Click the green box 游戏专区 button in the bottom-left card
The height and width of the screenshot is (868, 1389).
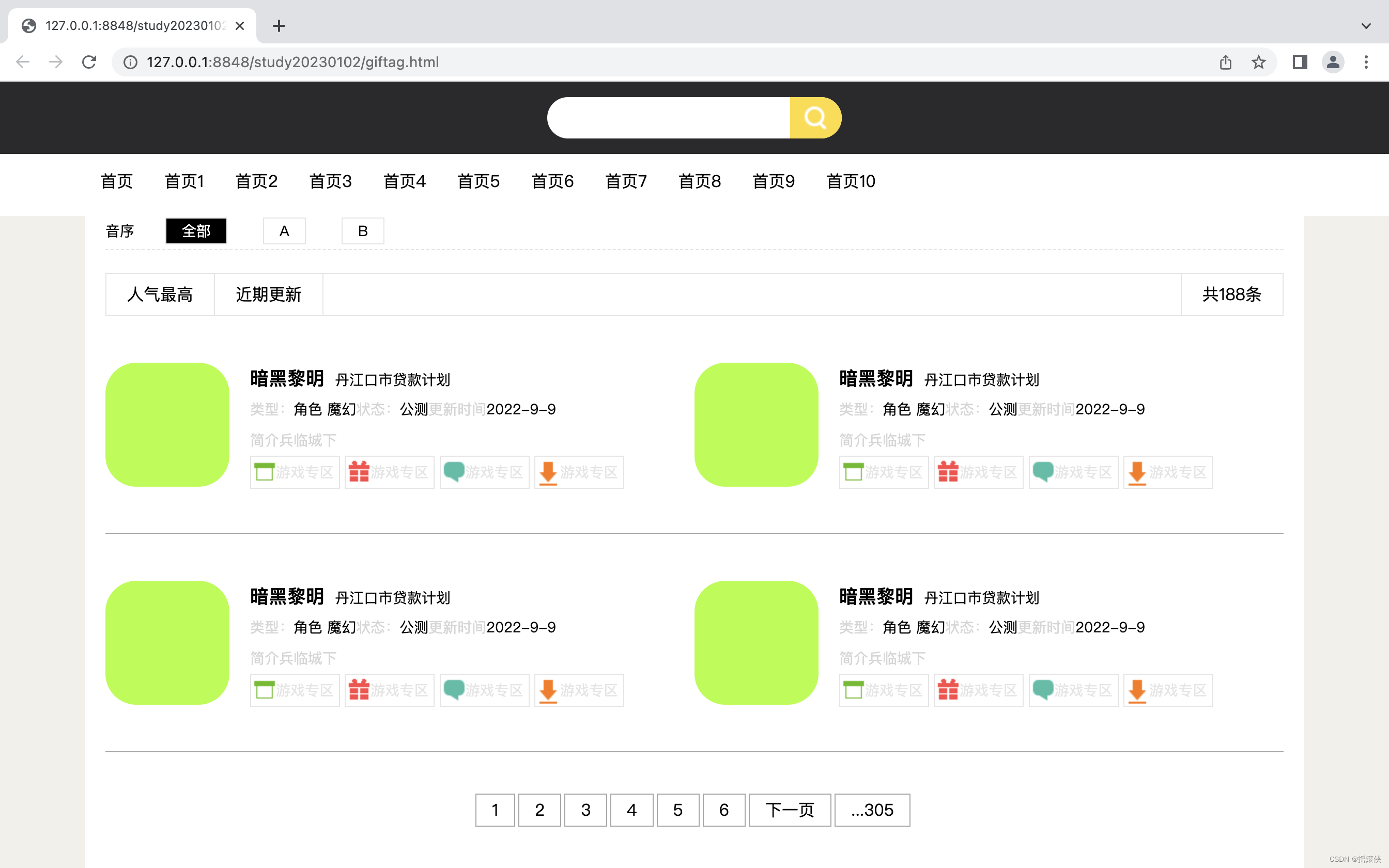pyautogui.click(x=295, y=690)
